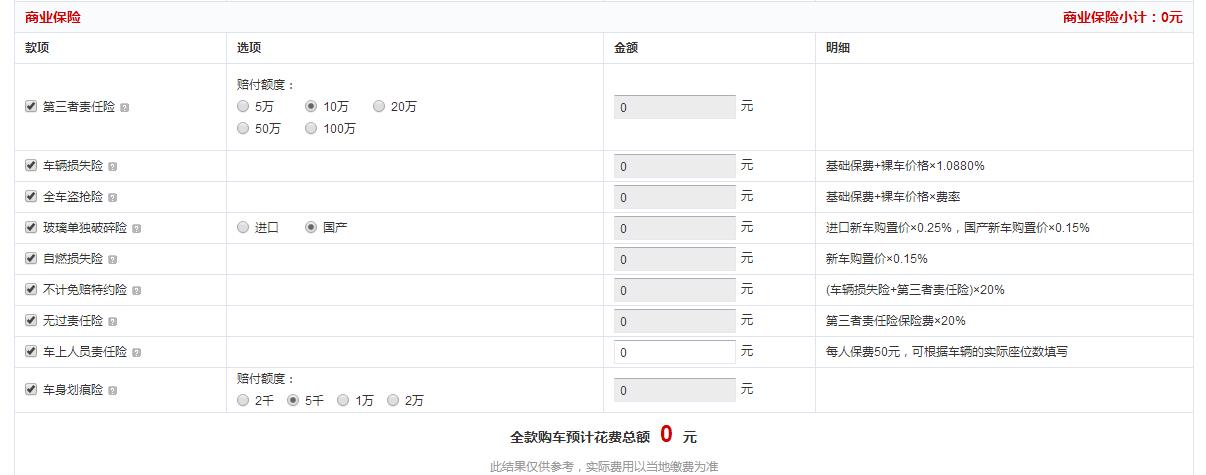
Task: Select 2千 scratch coverage amount
Action: tap(243, 400)
